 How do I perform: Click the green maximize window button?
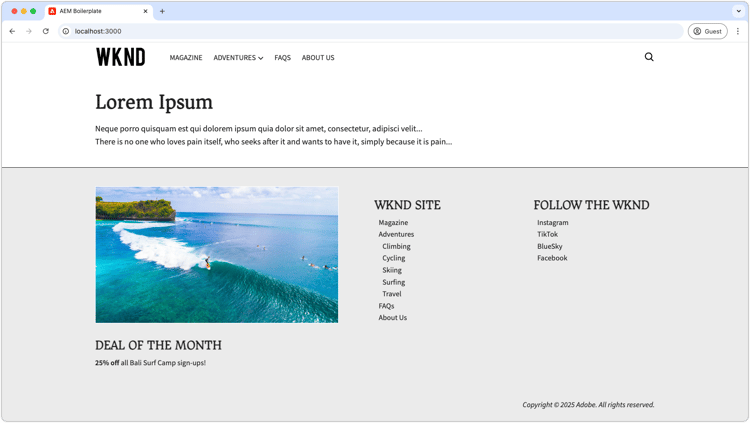33,11
